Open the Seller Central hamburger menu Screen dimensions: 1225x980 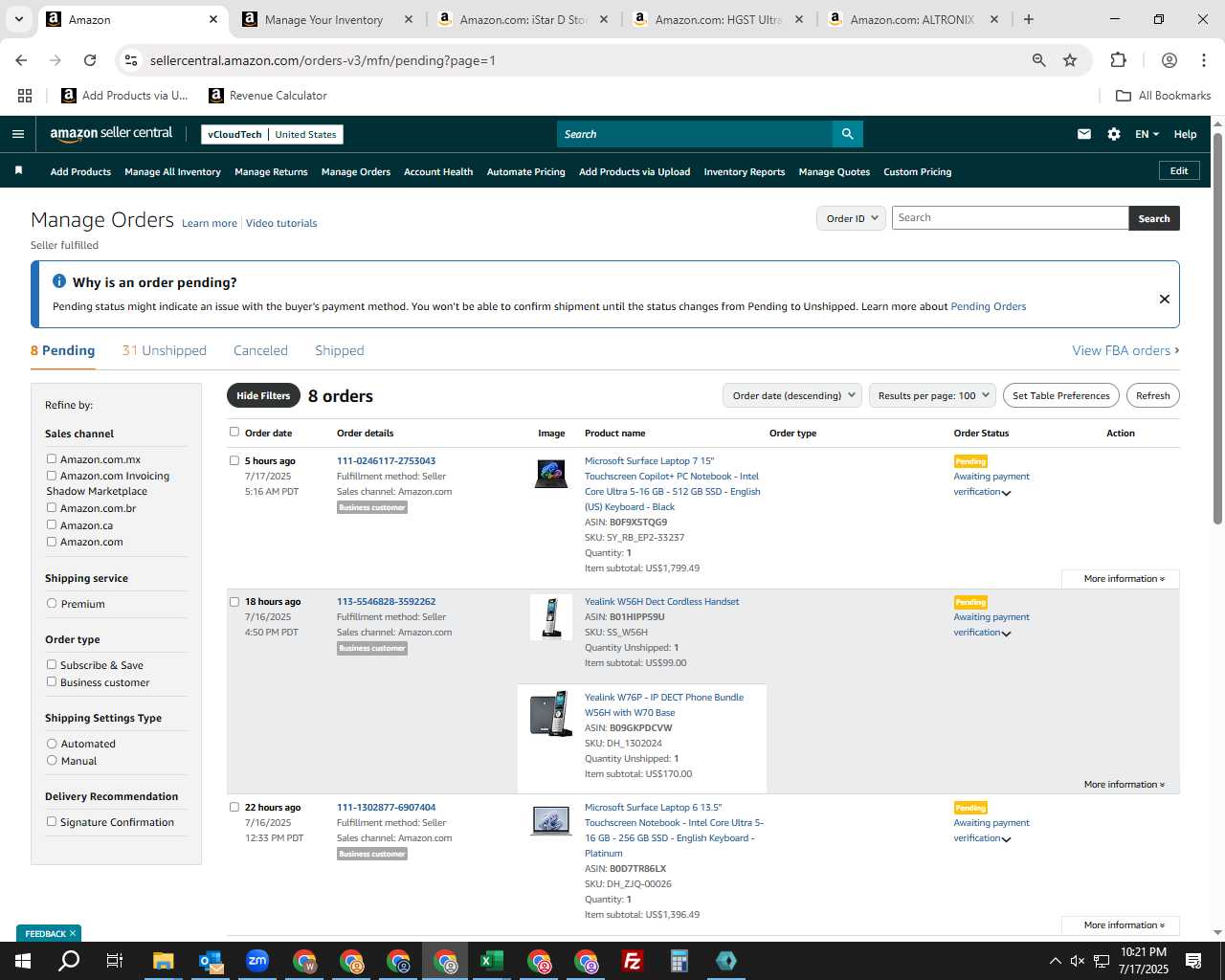tap(18, 134)
